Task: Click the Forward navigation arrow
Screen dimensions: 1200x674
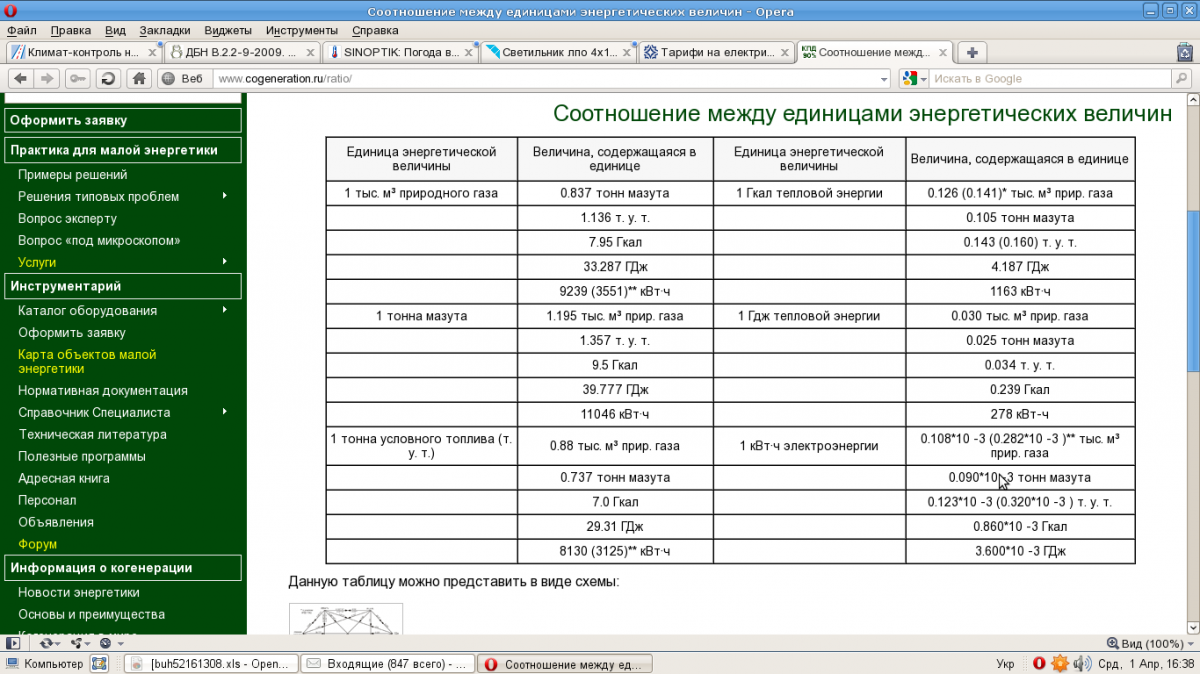Action: tap(48, 78)
